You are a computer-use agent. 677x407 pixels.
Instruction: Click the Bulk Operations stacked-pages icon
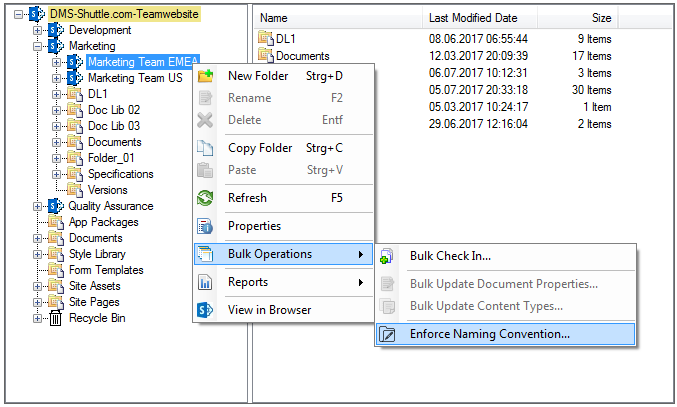pos(205,254)
